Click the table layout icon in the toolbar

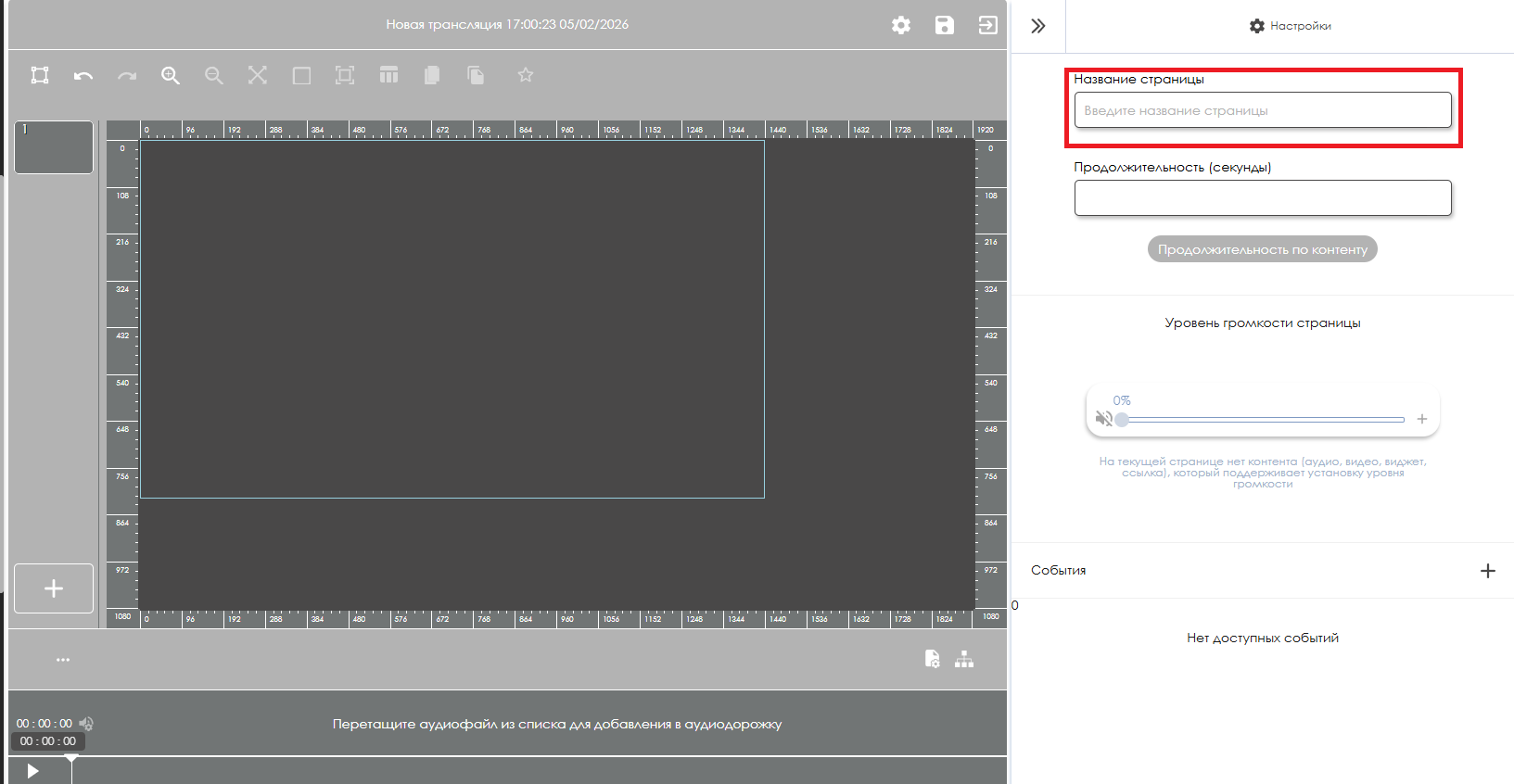(x=388, y=75)
